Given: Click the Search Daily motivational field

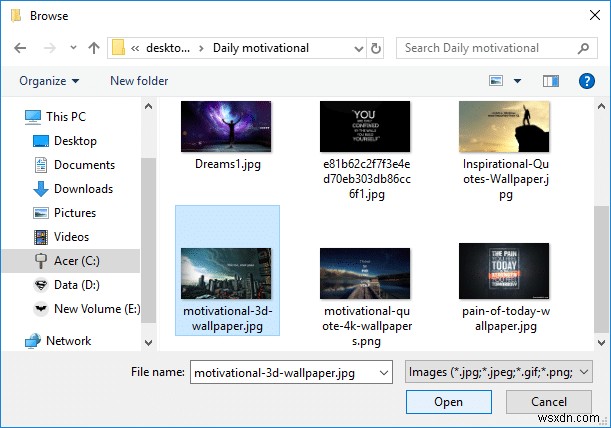Looking at the screenshot, I should click(496, 48).
